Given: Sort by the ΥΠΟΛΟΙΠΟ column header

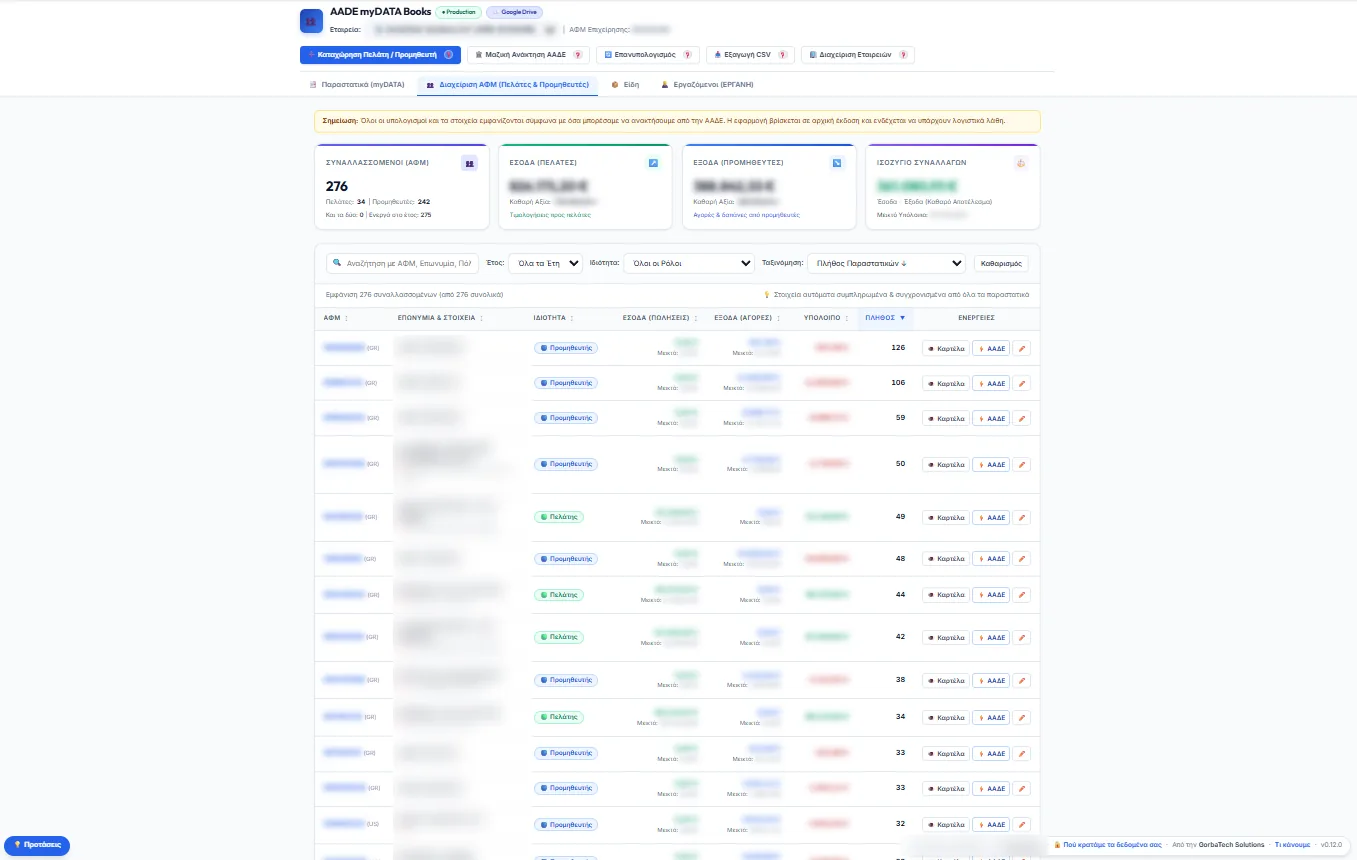Looking at the screenshot, I should click(827, 318).
